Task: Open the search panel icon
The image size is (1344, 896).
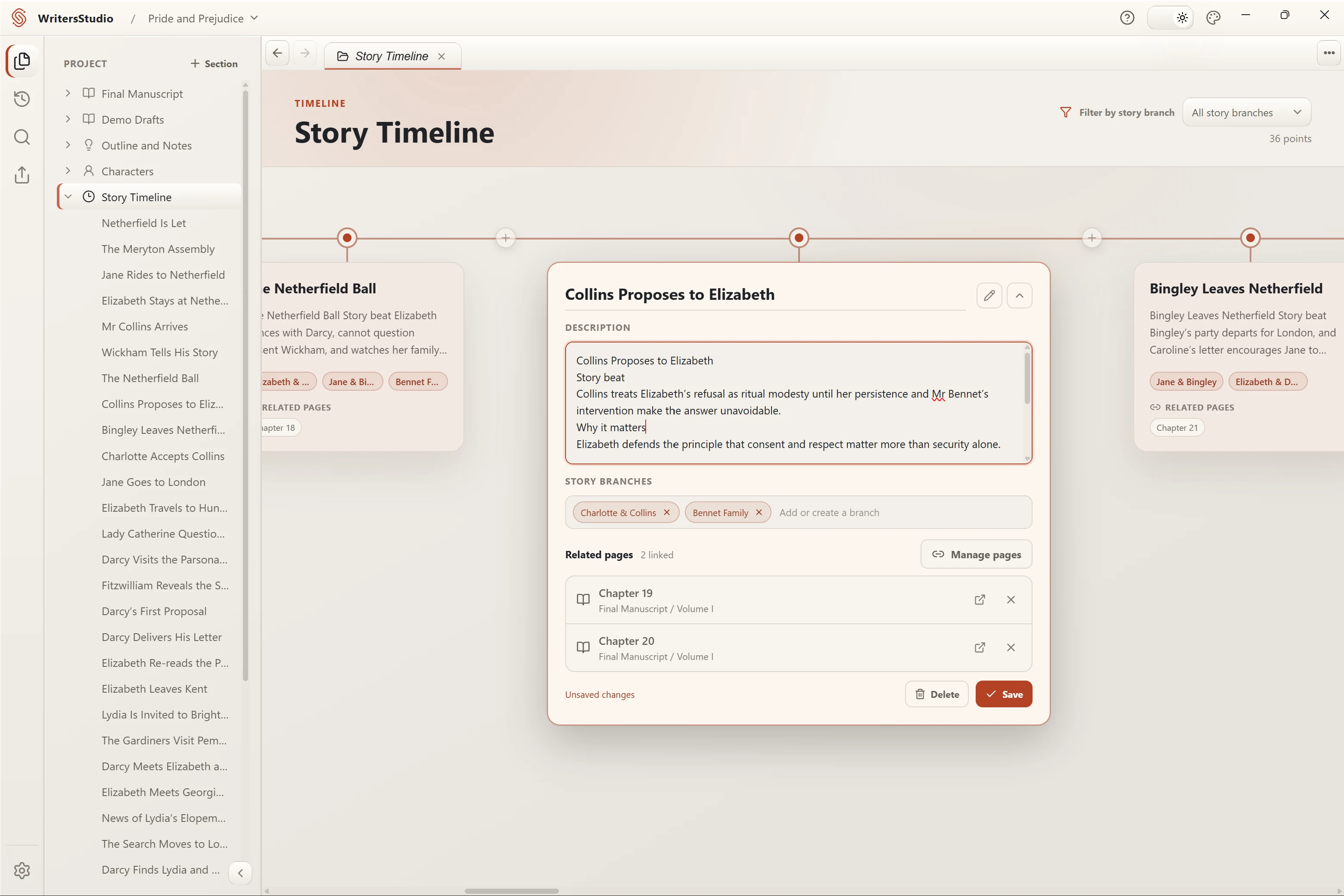Action: (22, 137)
